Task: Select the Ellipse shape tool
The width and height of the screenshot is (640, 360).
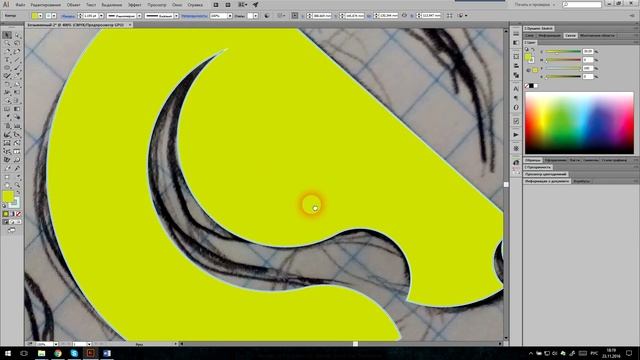Action: pyautogui.click(x=7, y=68)
